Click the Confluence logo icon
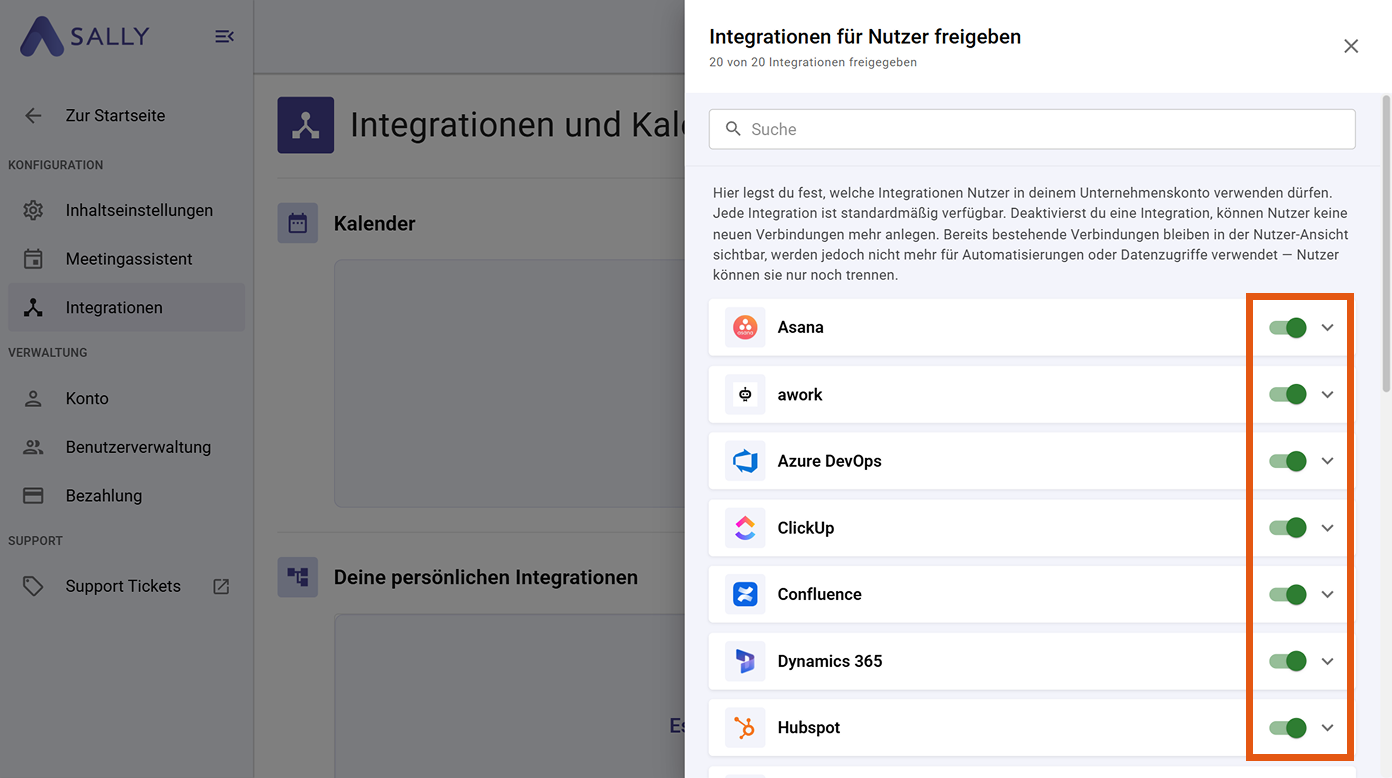Screen dimensions: 1392x778 coord(745,595)
